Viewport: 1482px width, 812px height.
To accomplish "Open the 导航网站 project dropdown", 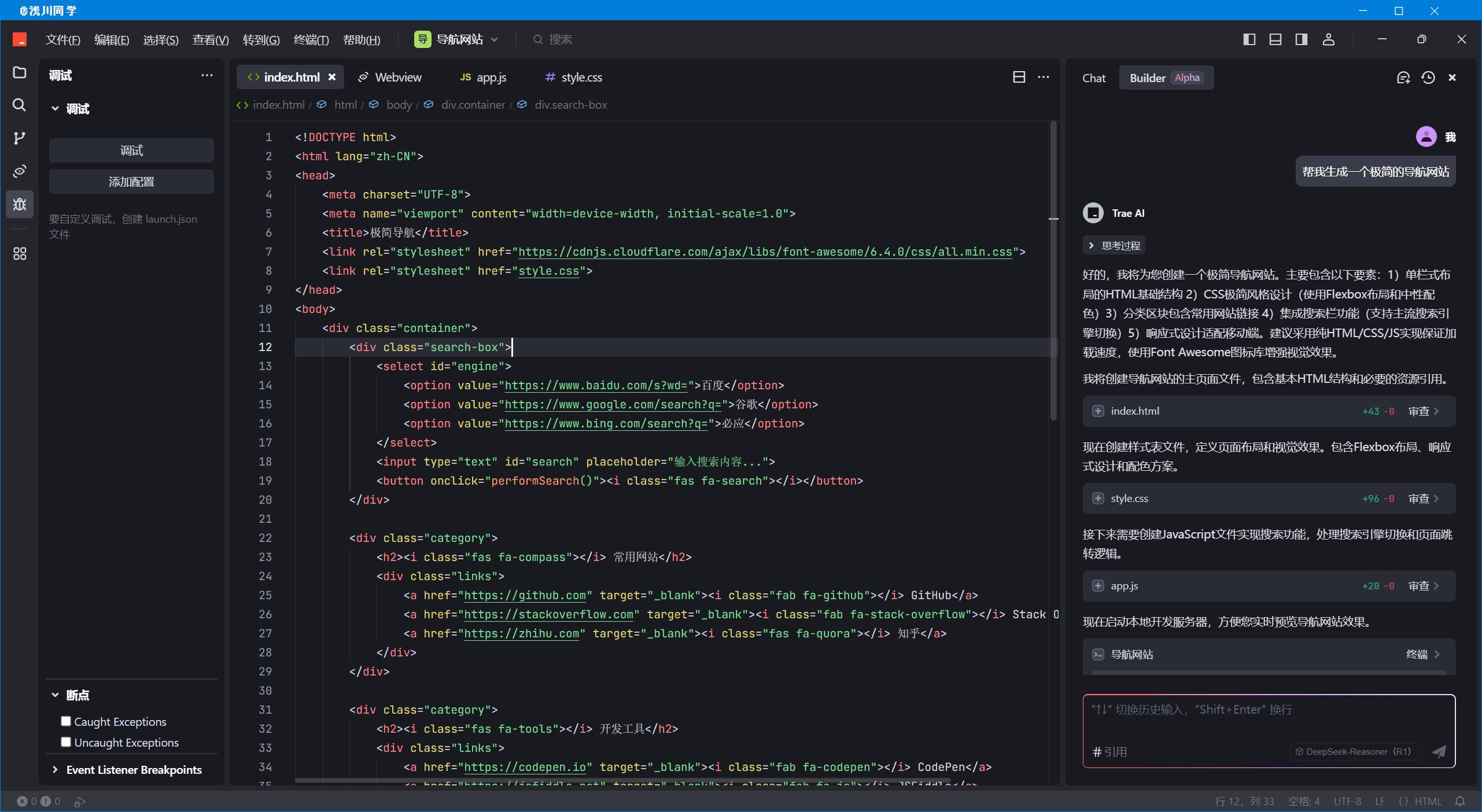I will coord(456,39).
